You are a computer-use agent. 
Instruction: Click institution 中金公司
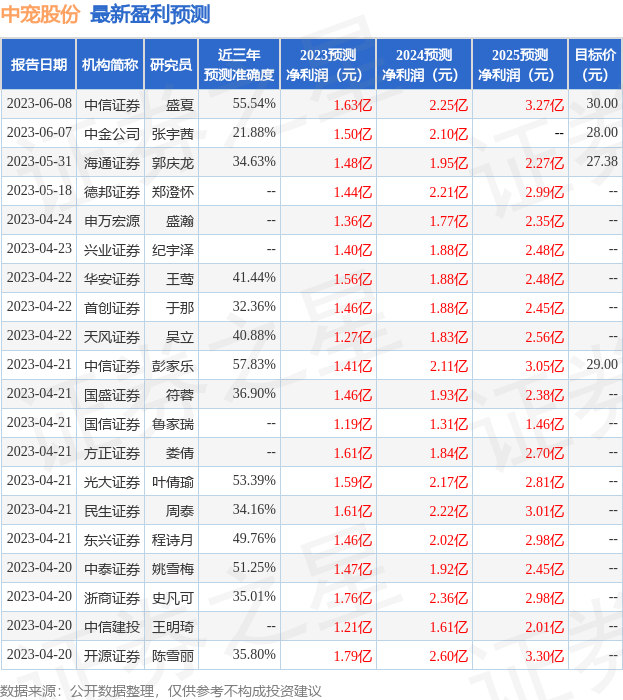[x=112, y=133]
